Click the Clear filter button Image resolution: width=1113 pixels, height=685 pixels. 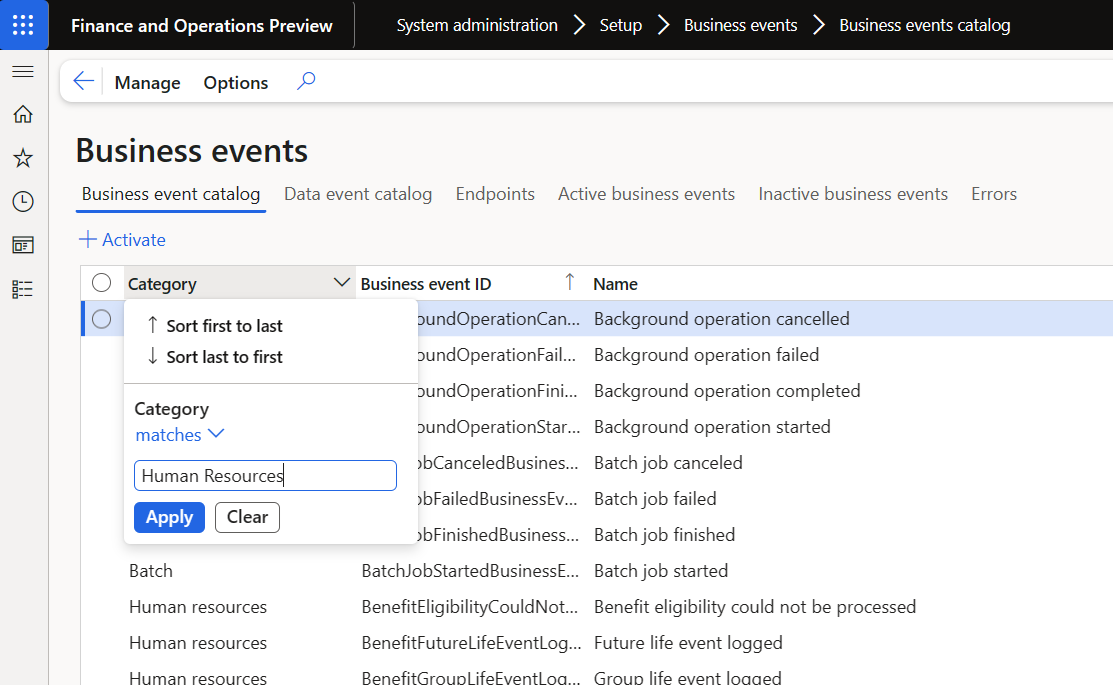(x=247, y=517)
